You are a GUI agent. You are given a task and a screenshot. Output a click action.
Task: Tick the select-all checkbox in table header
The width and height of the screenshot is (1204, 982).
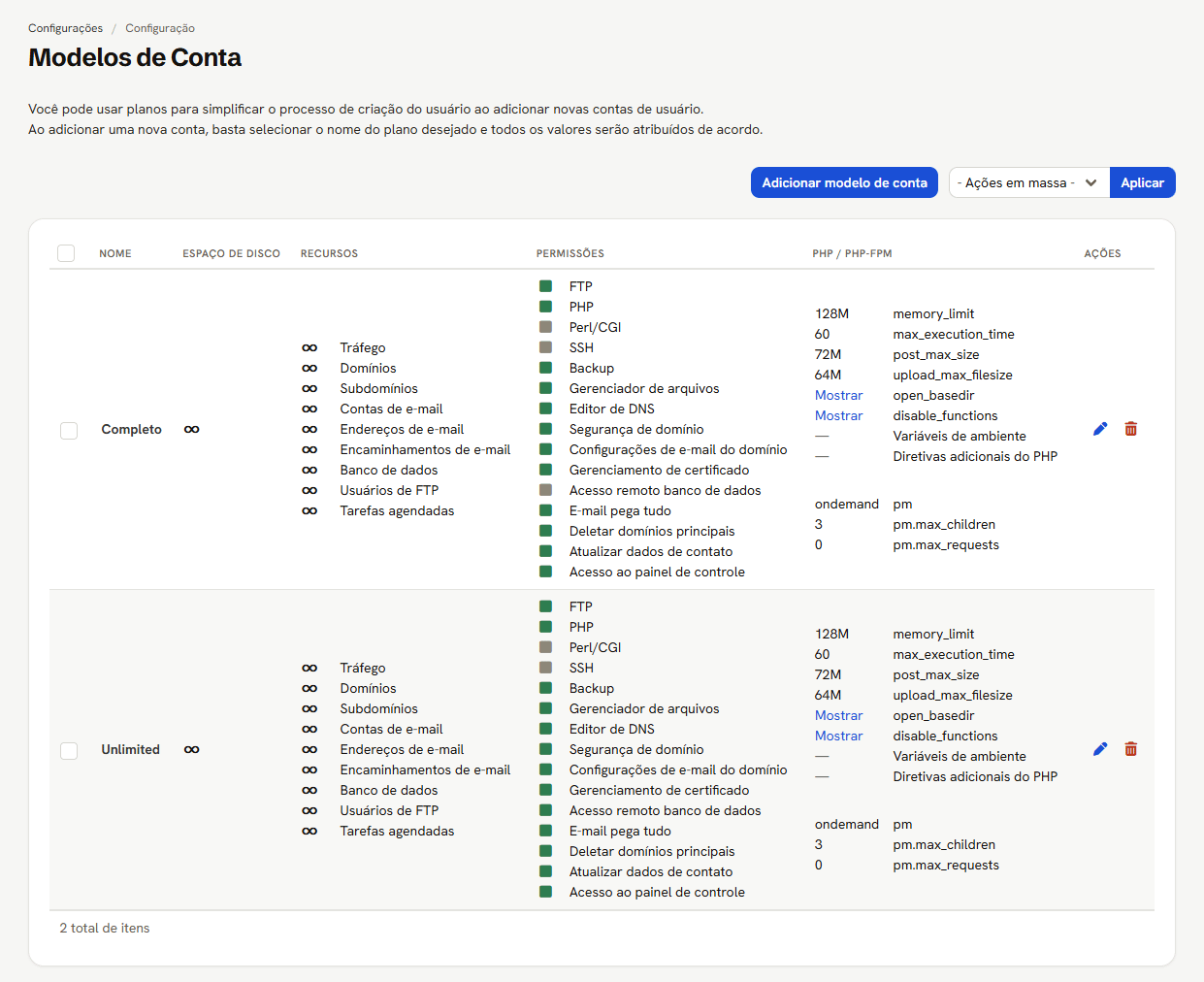[66, 253]
